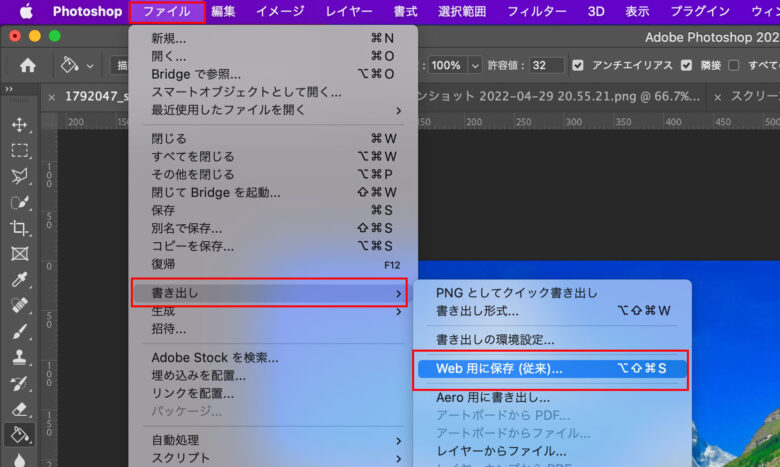Click the tolerance value field 32
The image size is (780, 467).
click(546, 65)
